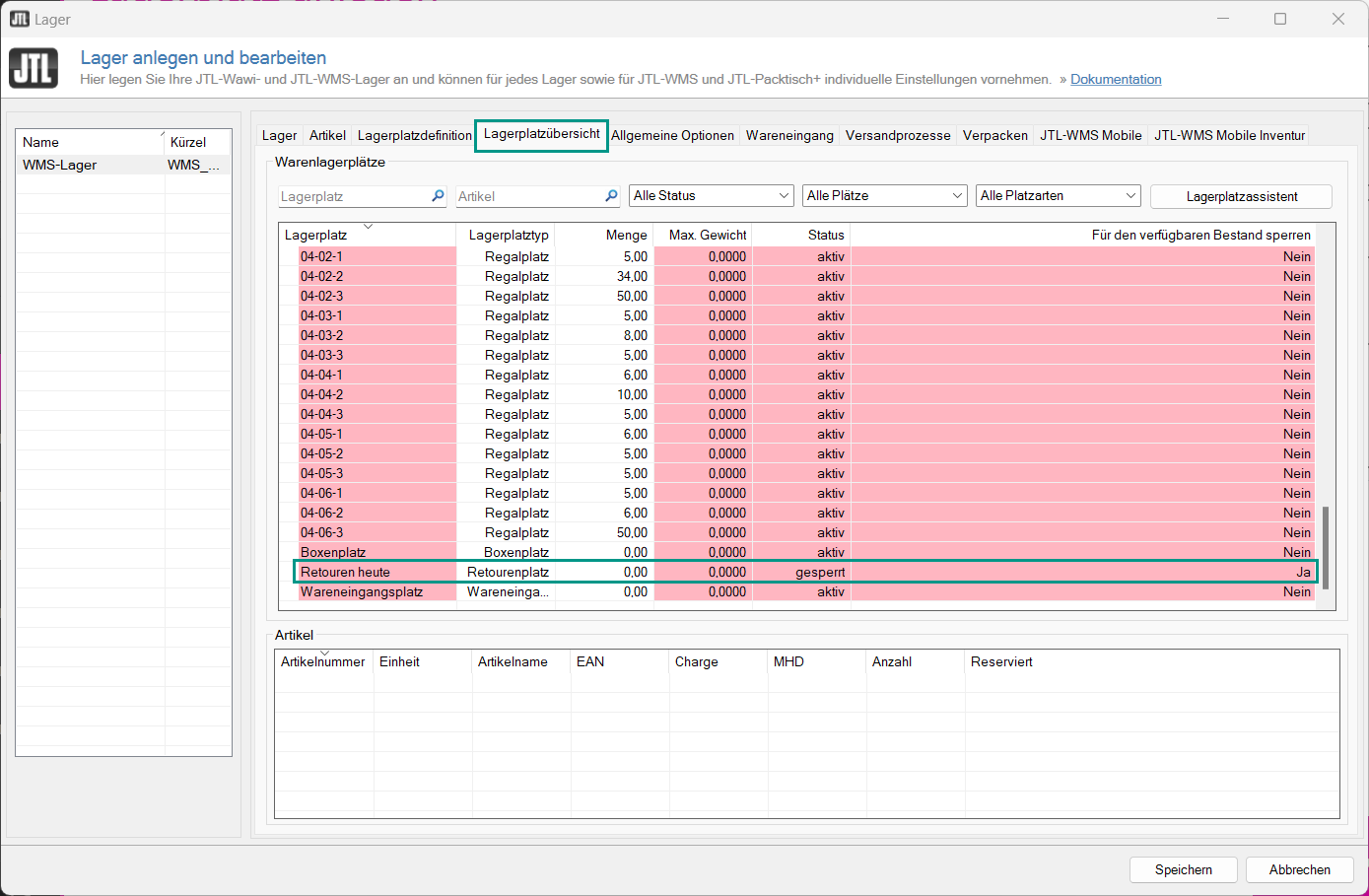
Task: Sort article list by Artikelname header
Action: [x=521, y=661]
